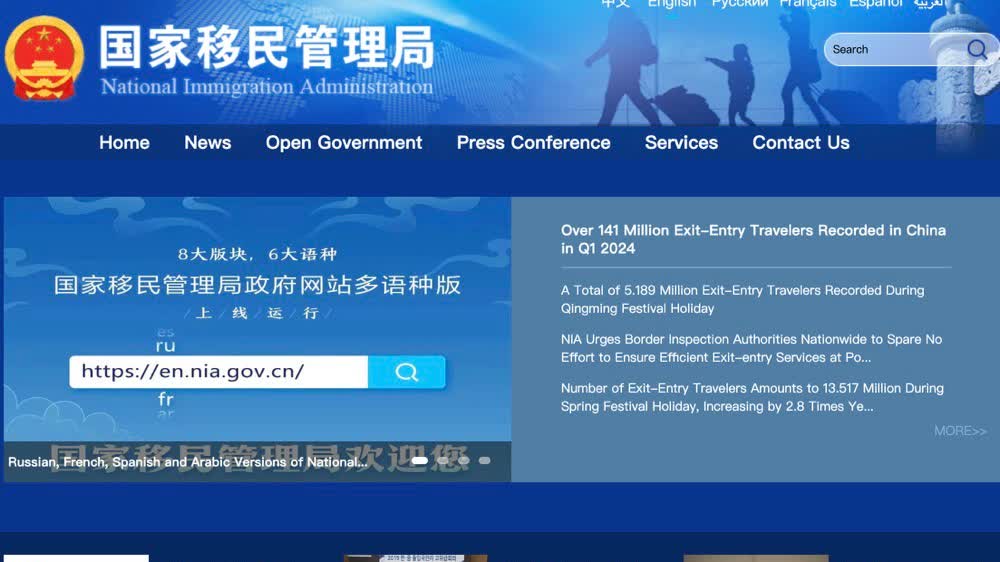Open the News menu item
Screen dimensions: 1000x562
(207, 142)
